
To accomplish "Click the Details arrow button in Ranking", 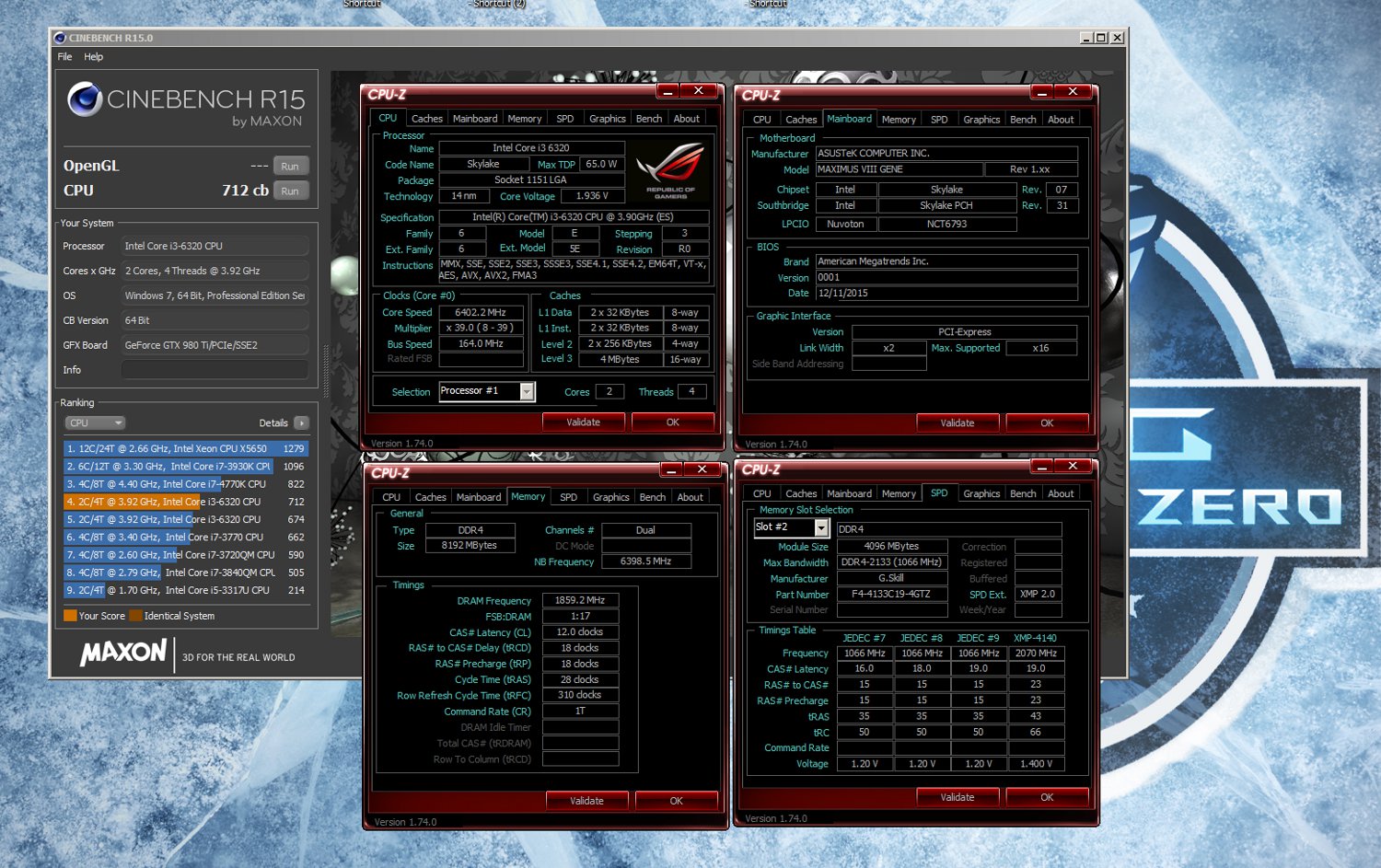I will pos(301,423).
